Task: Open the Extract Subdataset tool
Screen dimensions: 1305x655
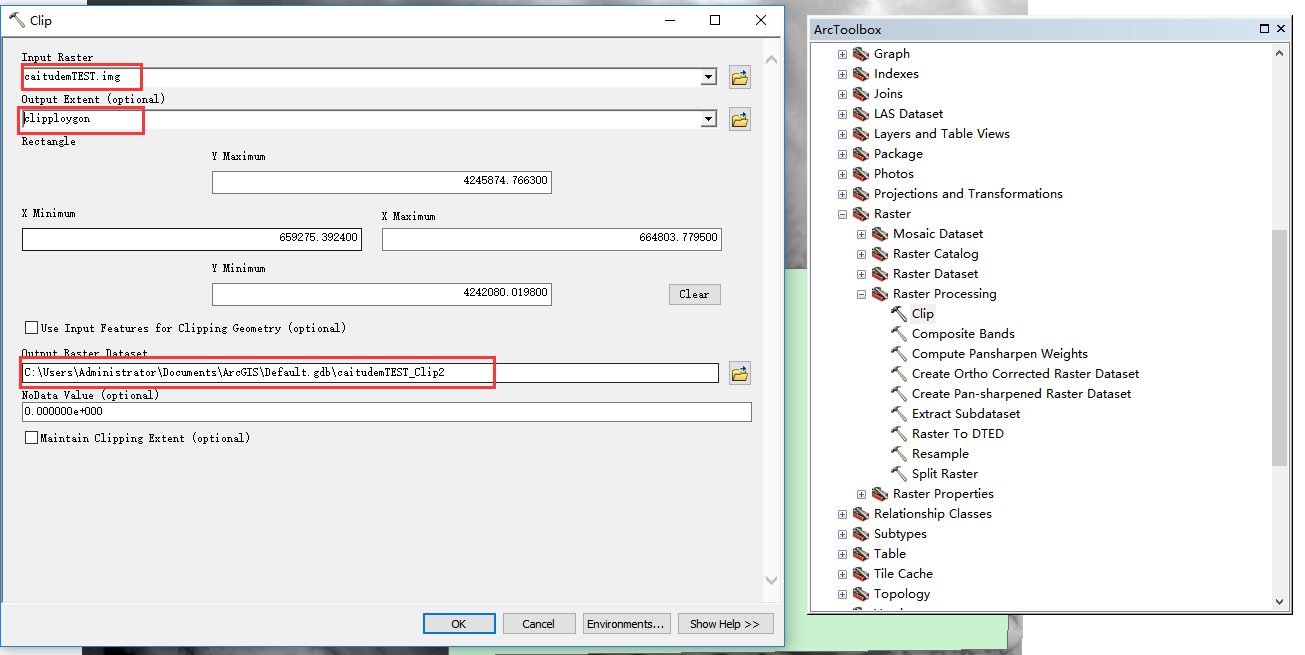Action: (966, 414)
